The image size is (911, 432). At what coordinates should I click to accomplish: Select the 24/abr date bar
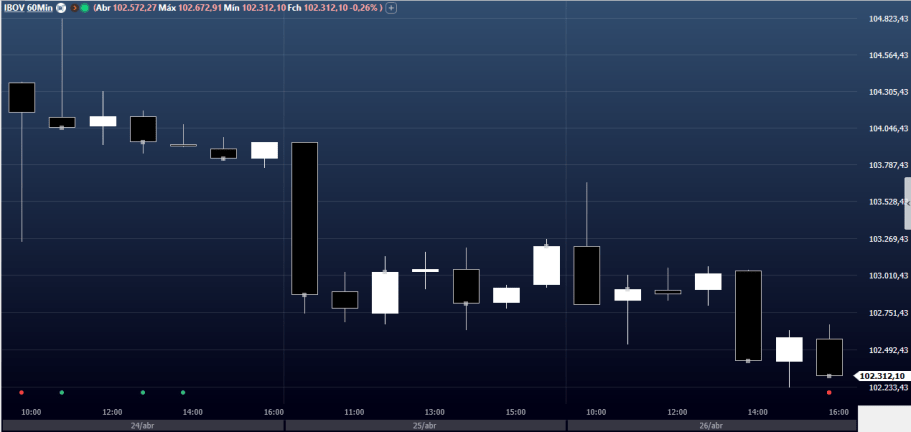point(142,425)
